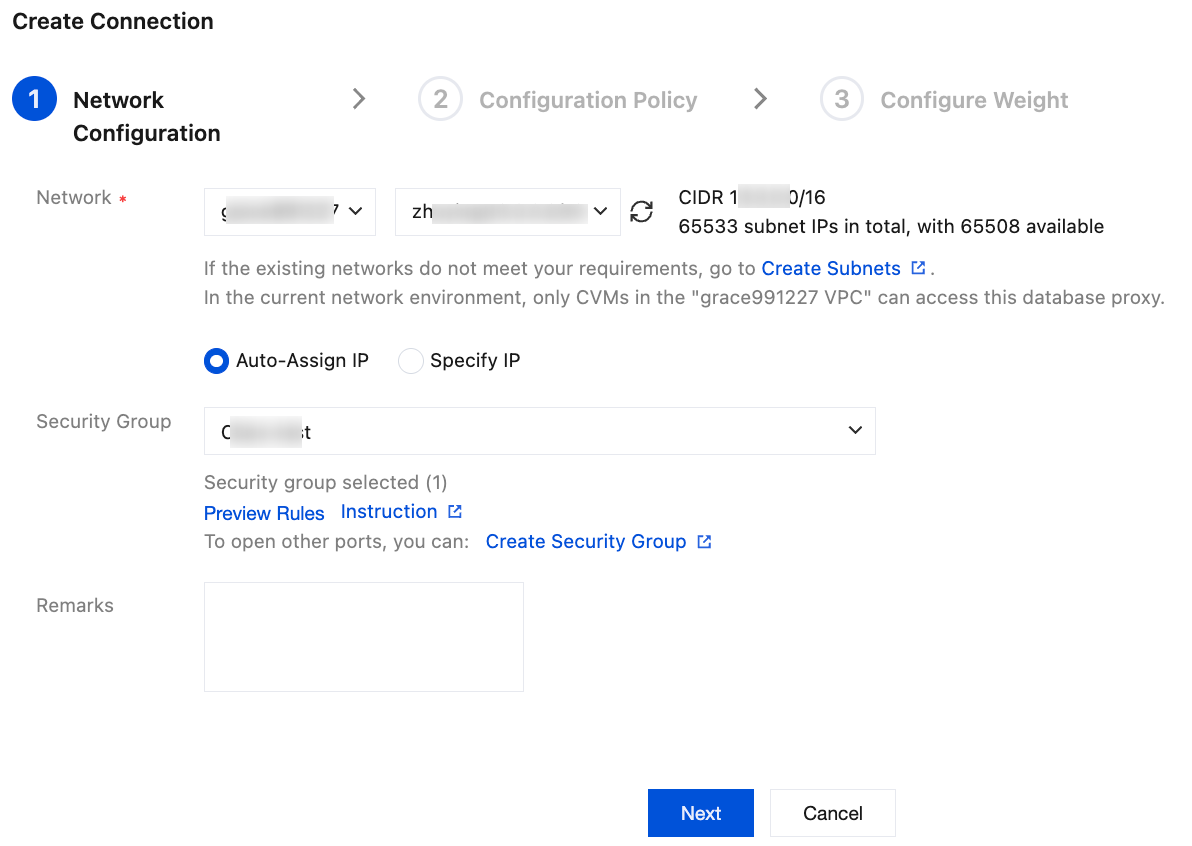
Task: Click into the Remarks text area
Action: click(x=363, y=637)
